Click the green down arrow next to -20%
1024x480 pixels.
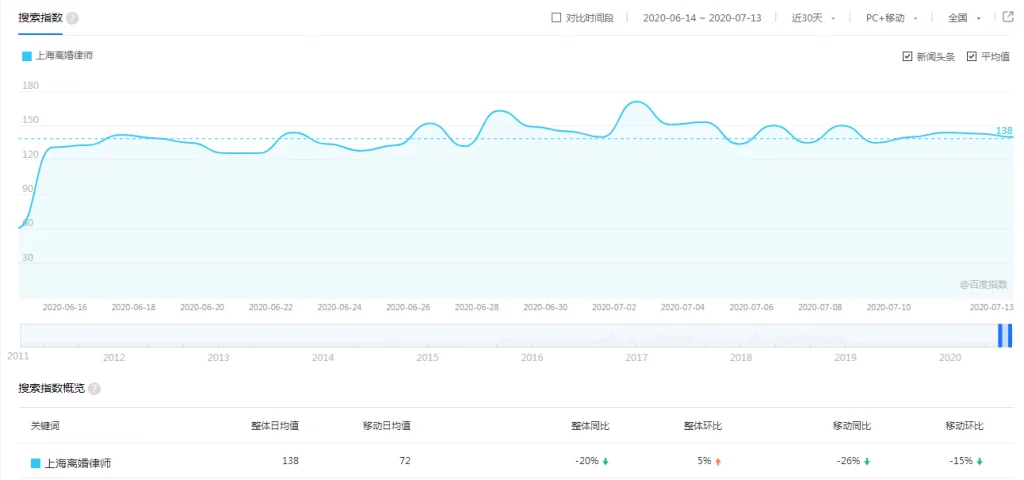606,461
